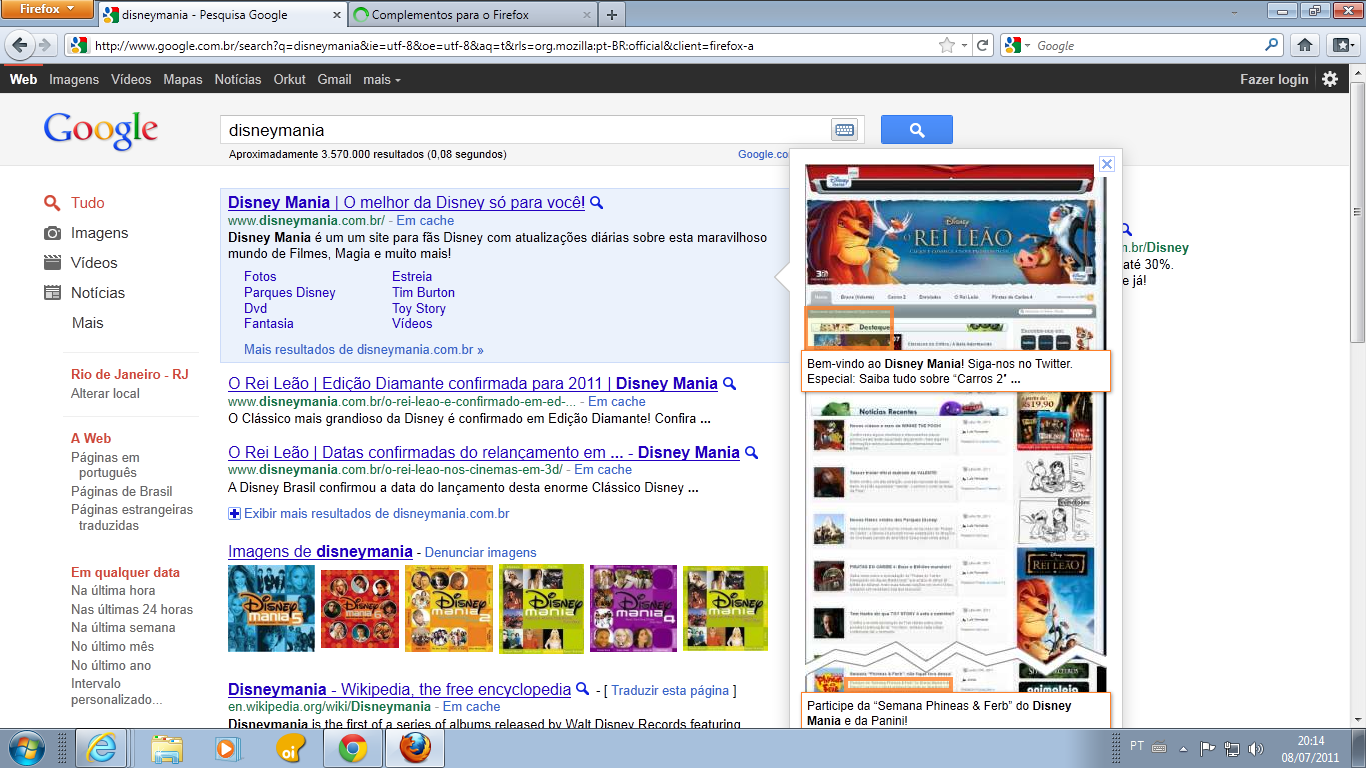1366x768 pixels.
Task: Open the 'mais' dropdown in Google bar
Action: 381,79
